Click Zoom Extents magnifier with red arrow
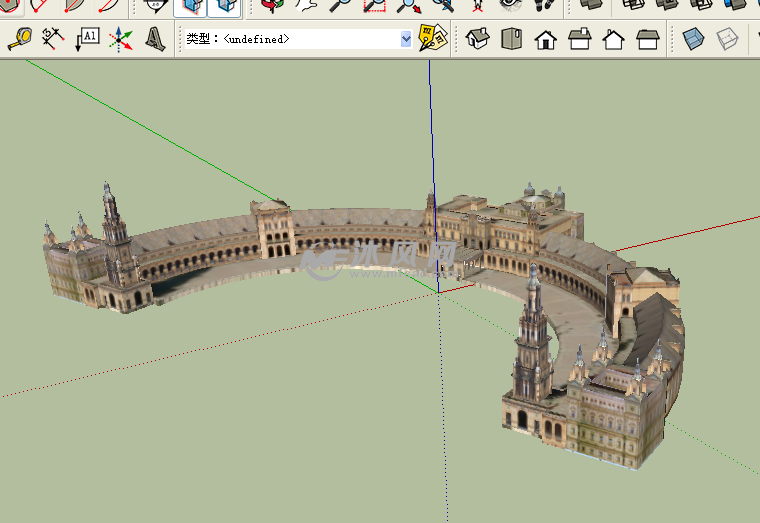 point(409,6)
